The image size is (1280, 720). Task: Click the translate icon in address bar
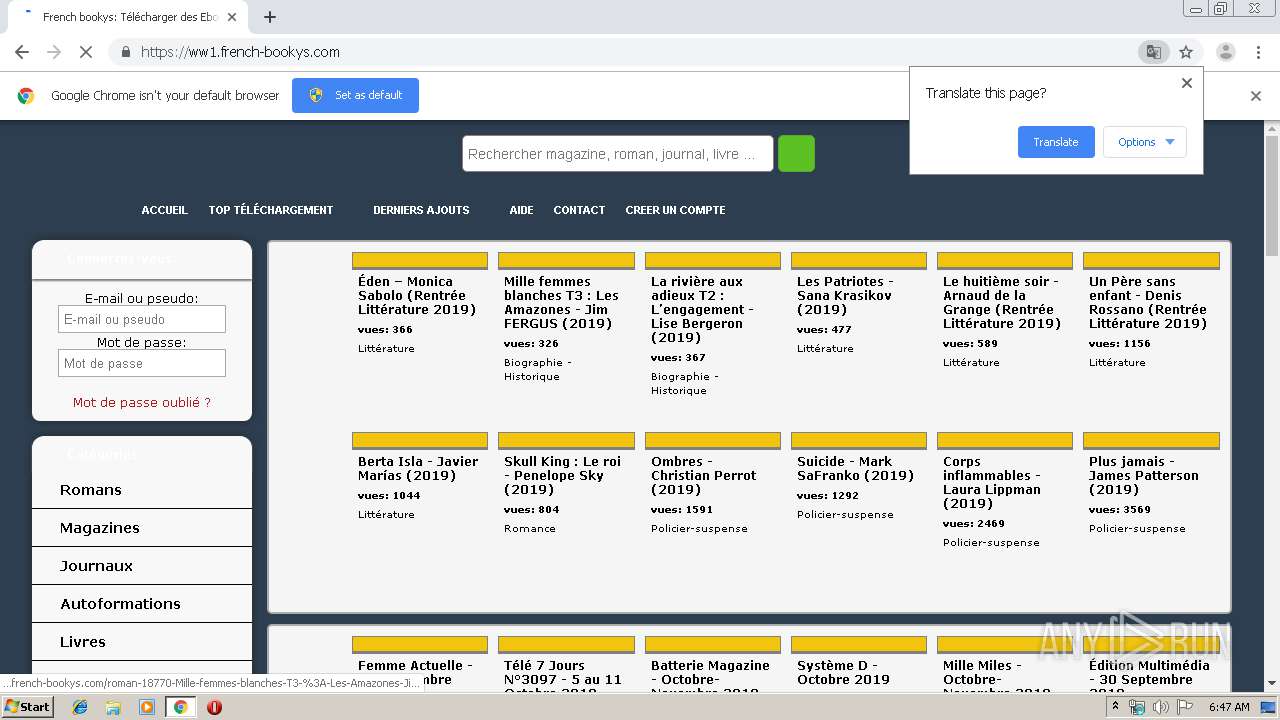coord(1153,52)
